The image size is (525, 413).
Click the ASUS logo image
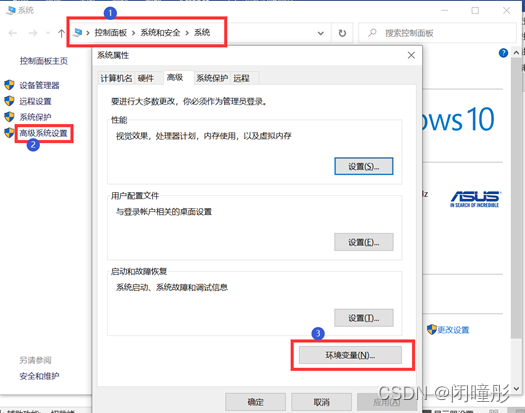(x=475, y=199)
